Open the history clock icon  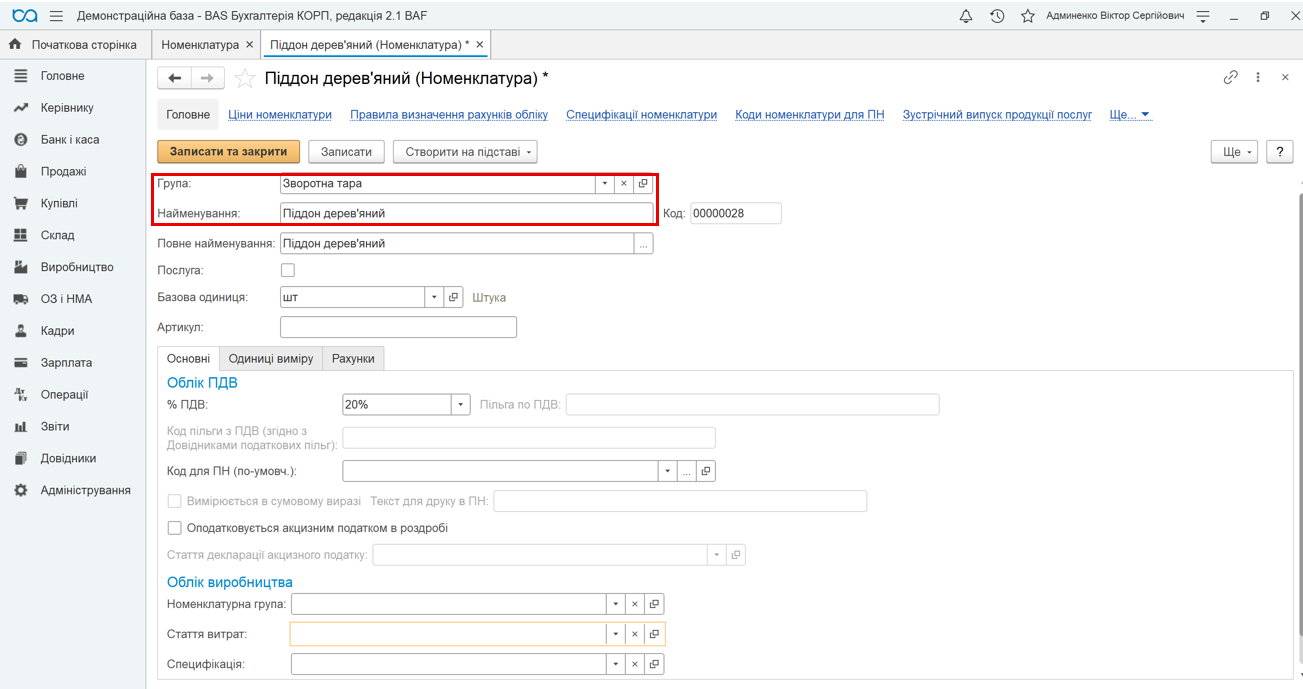coord(997,16)
